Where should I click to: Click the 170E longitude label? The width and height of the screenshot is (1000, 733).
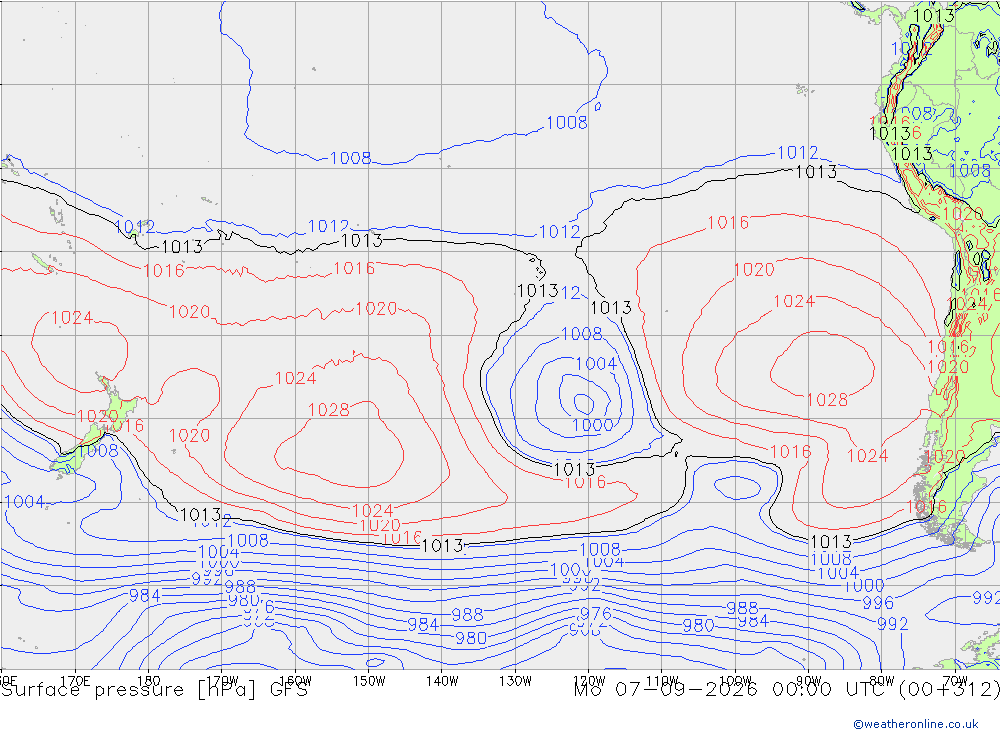75,681
